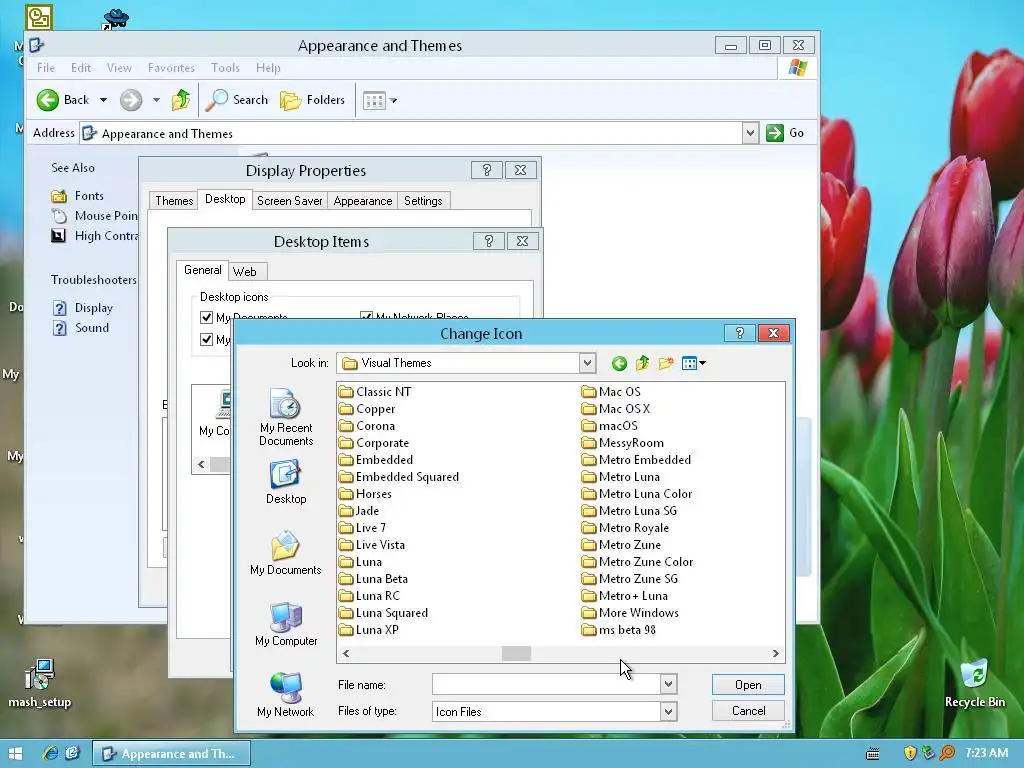Click into the File name input field

pos(546,684)
